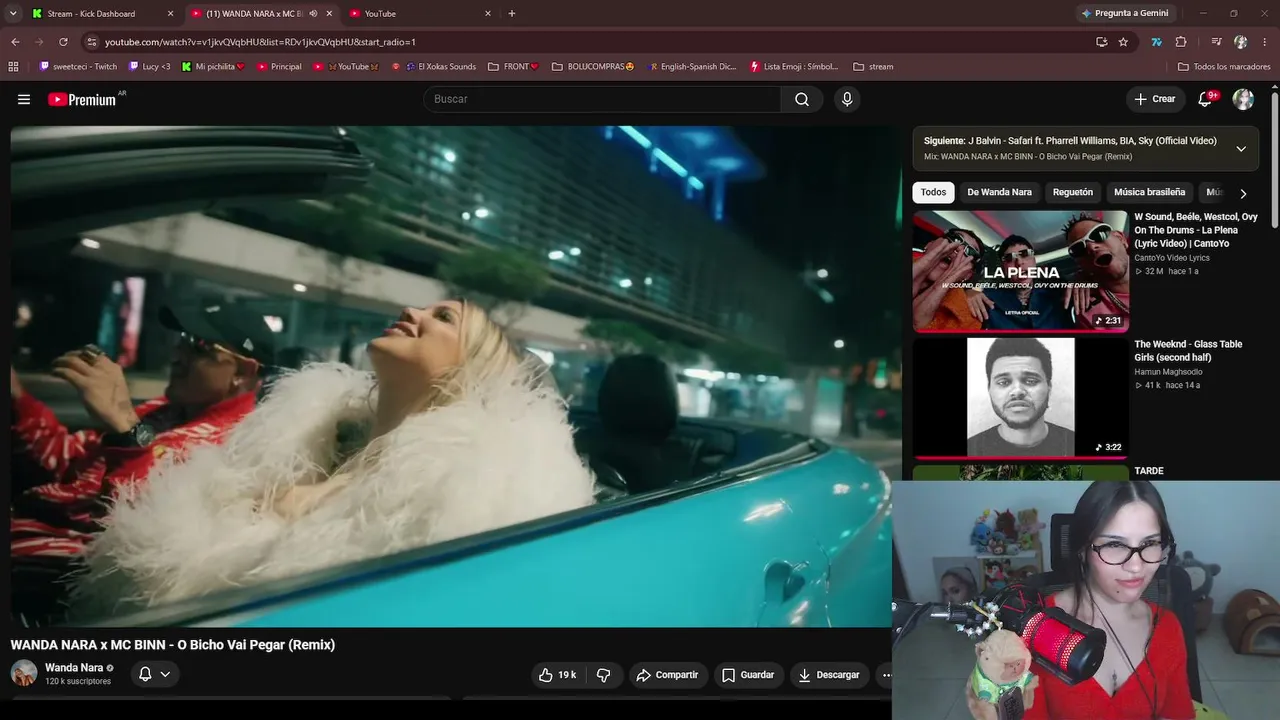Open Lucy <3 bookmark
Screen dimensions: 1280x720
pos(150,67)
